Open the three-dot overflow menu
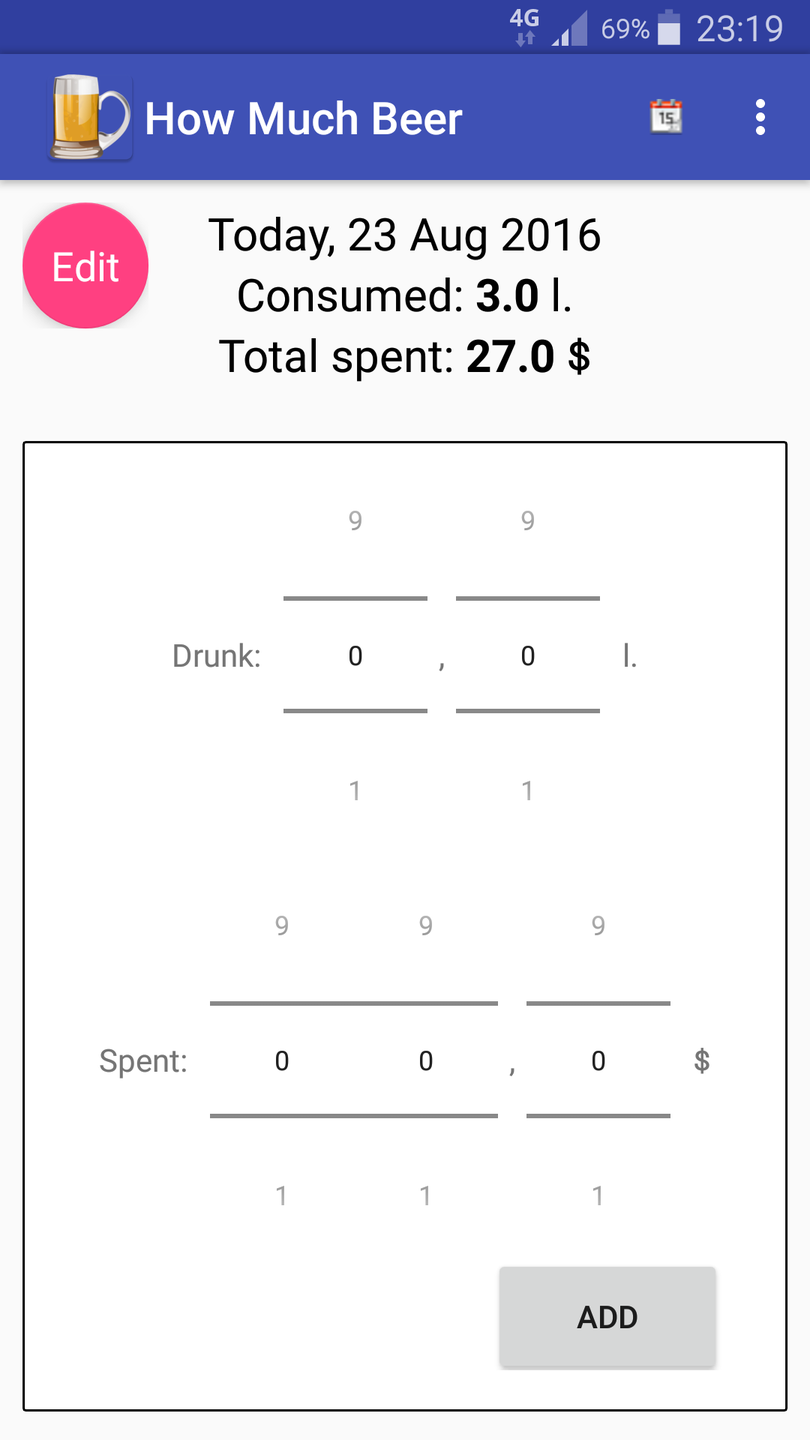Screen dimensions: 810x1440 coord(760,117)
